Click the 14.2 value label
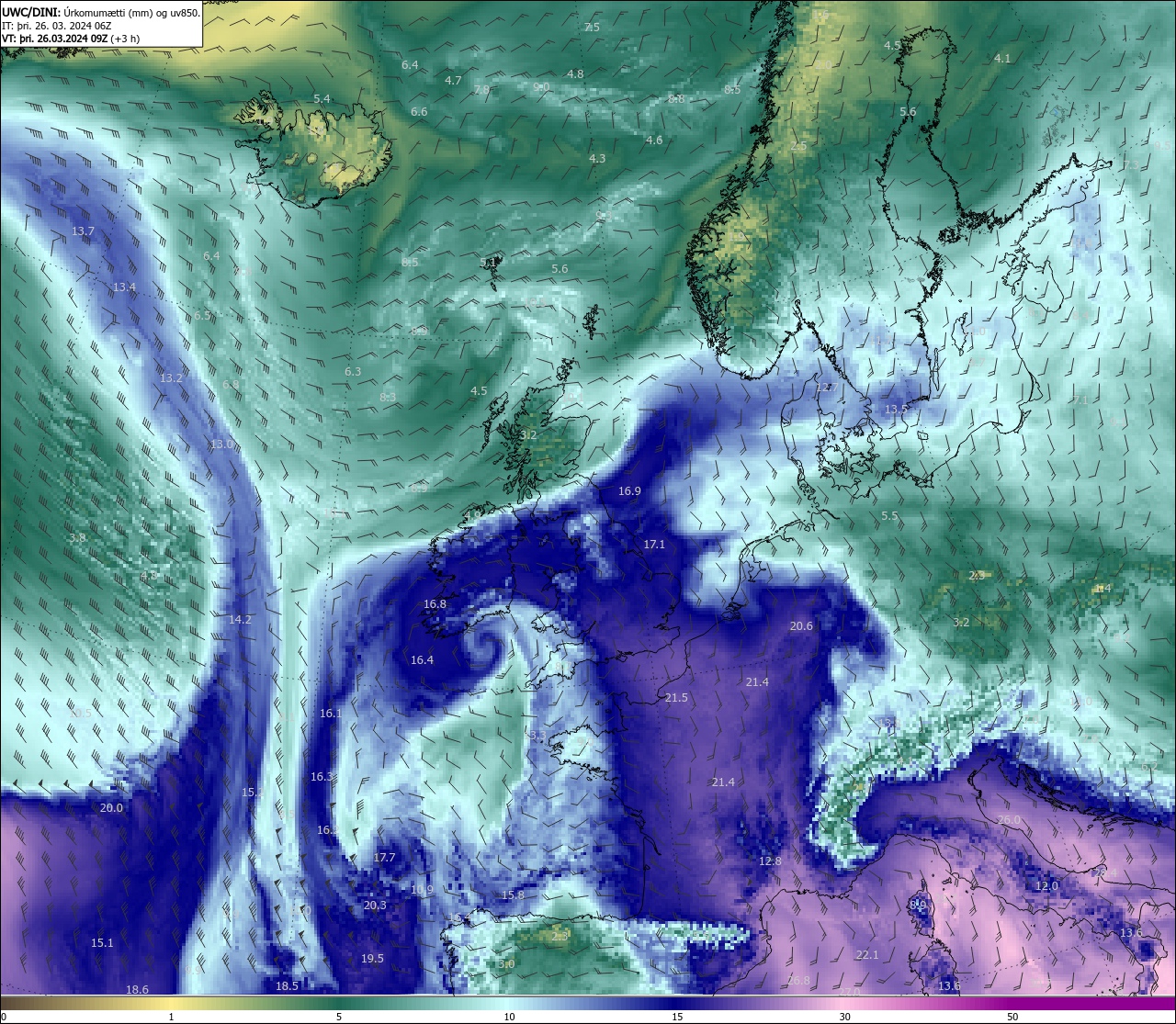 [240, 620]
